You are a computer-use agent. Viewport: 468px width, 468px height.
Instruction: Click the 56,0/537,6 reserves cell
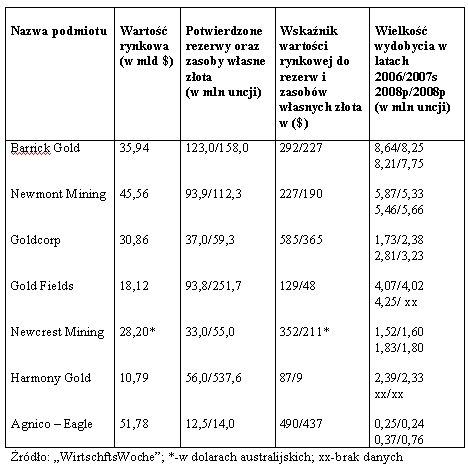[x=213, y=378]
